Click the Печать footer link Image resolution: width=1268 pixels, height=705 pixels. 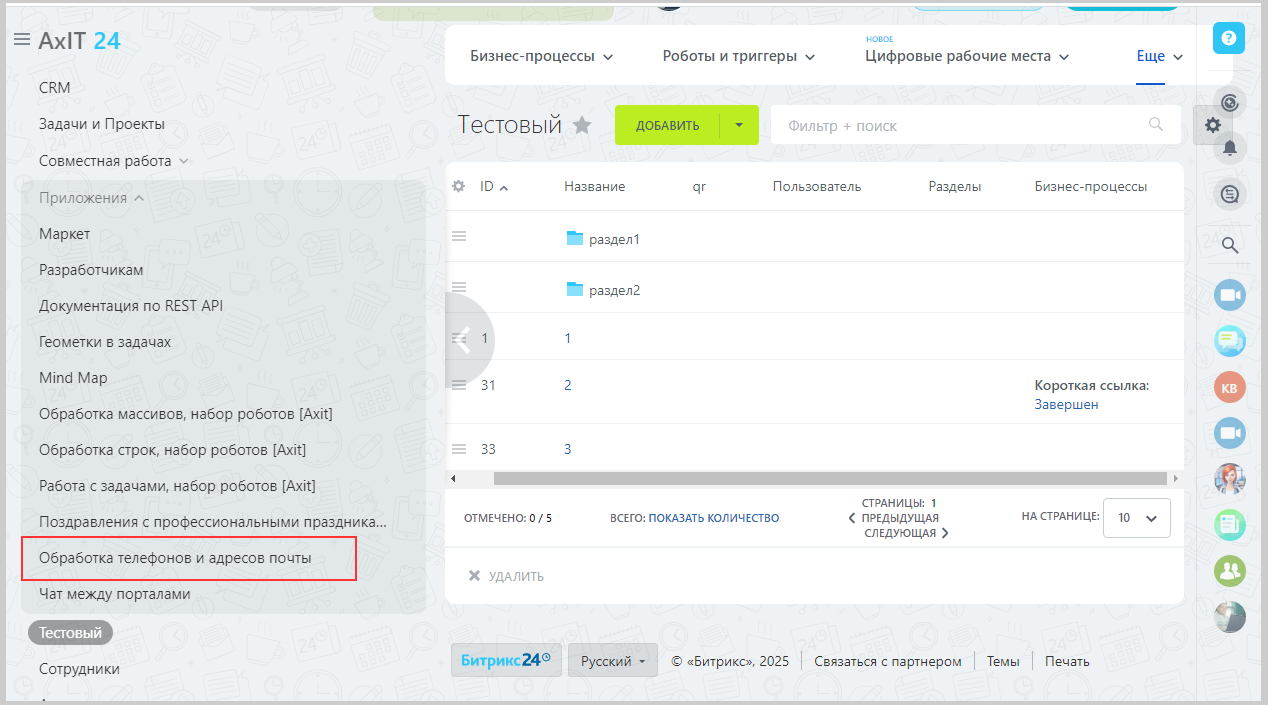[x=1067, y=661]
